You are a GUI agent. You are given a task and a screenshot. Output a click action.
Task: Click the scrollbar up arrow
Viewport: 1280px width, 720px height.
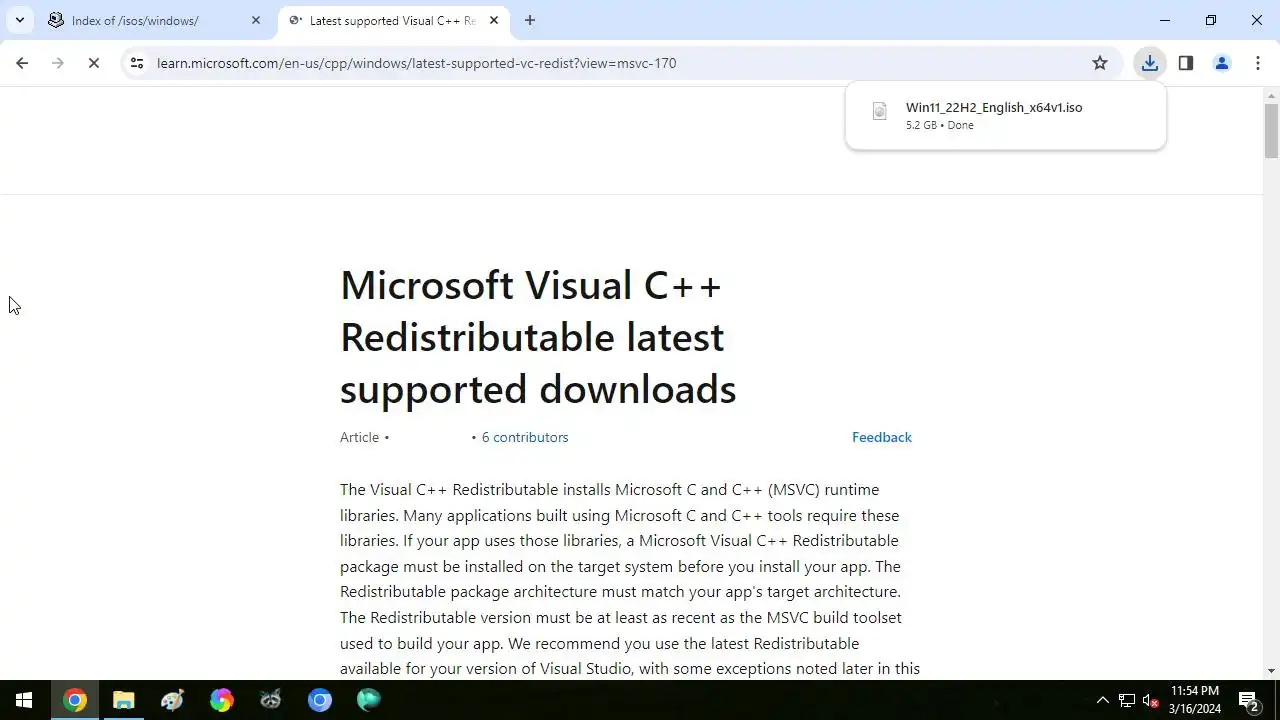[x=1271, y=96]
